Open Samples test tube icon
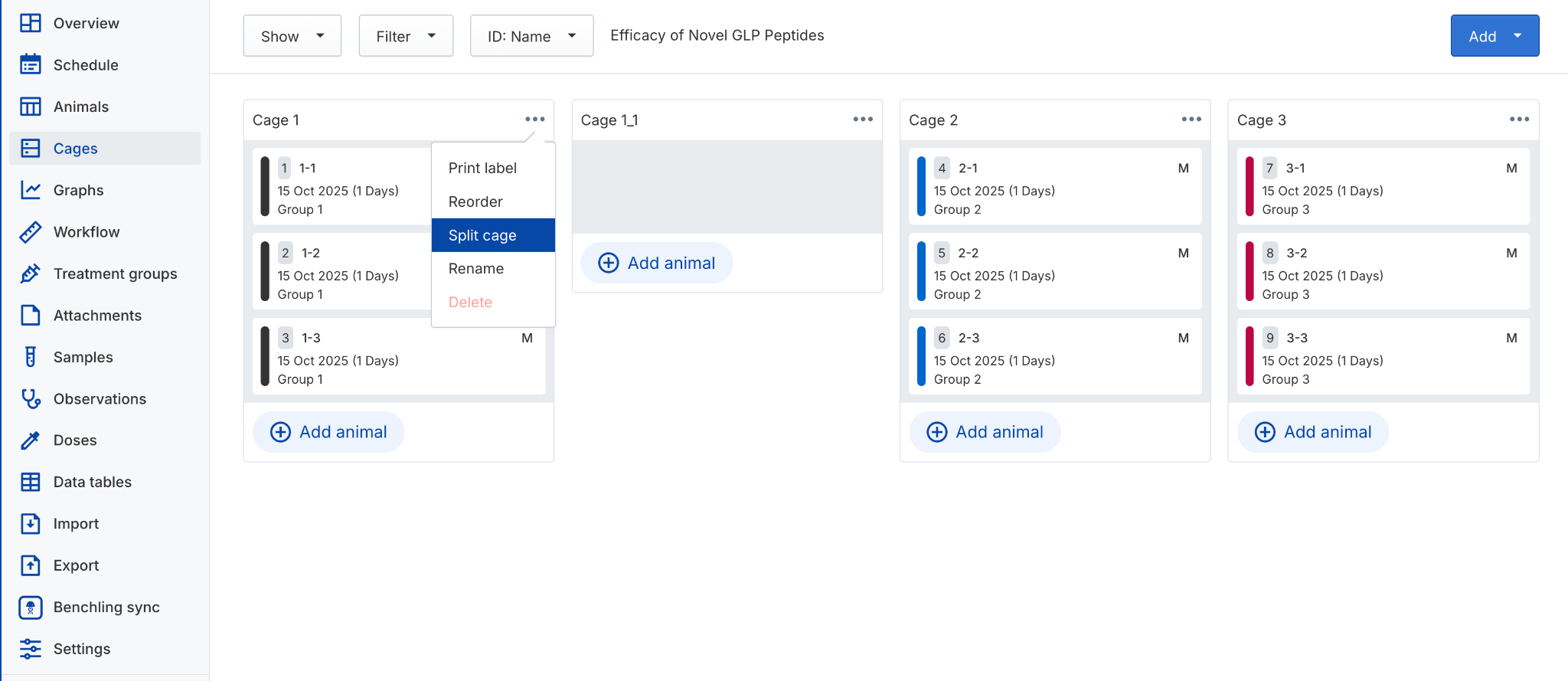Screen dimensions: 1568x681 [x=31, y=357]
